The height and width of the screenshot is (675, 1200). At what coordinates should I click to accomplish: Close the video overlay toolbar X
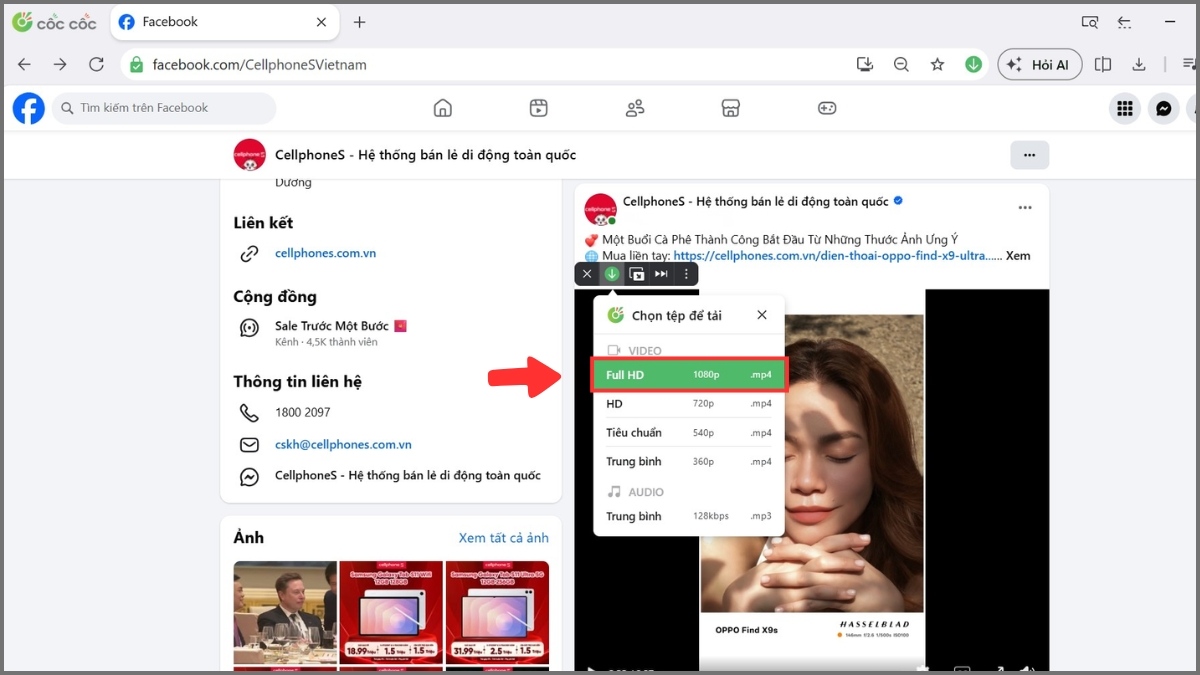point(587,274)
